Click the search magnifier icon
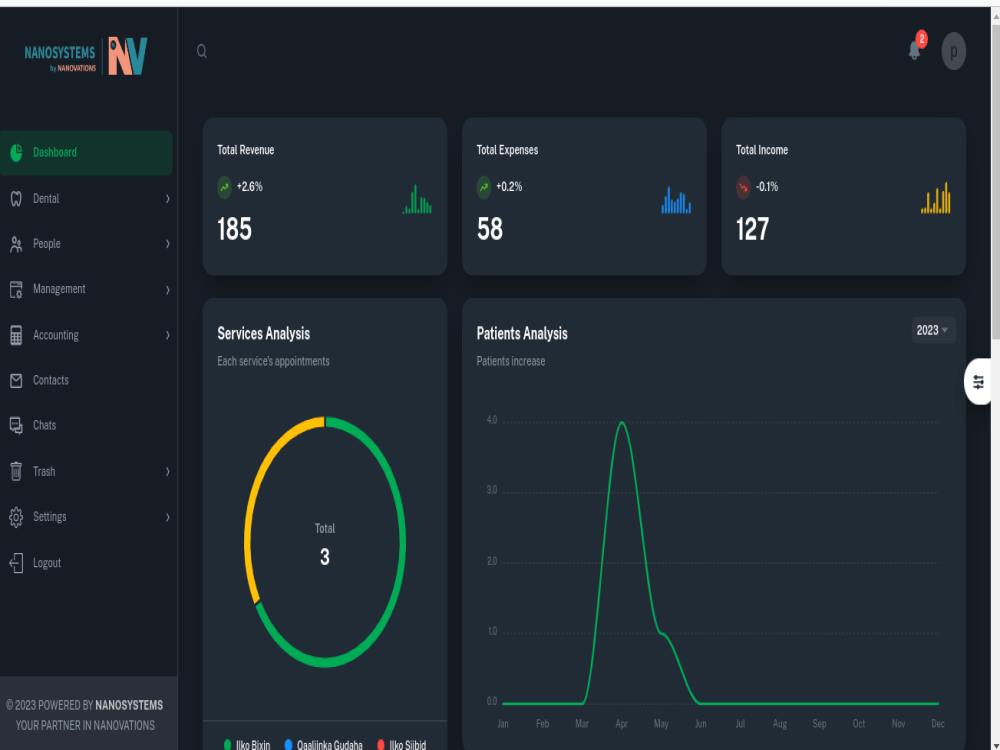 click(202, 52)
